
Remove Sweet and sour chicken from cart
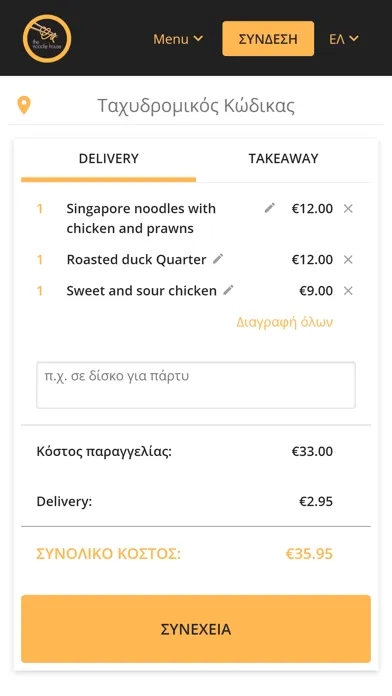click(348, 291)
